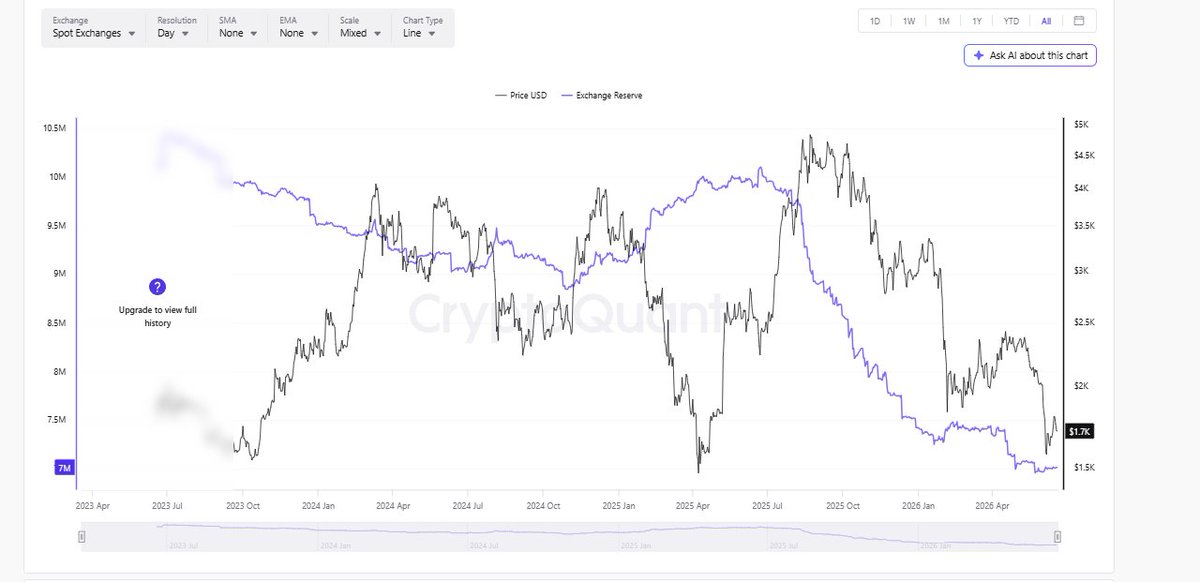
Task: Click the $5K right axis label
Action: 1080,124
